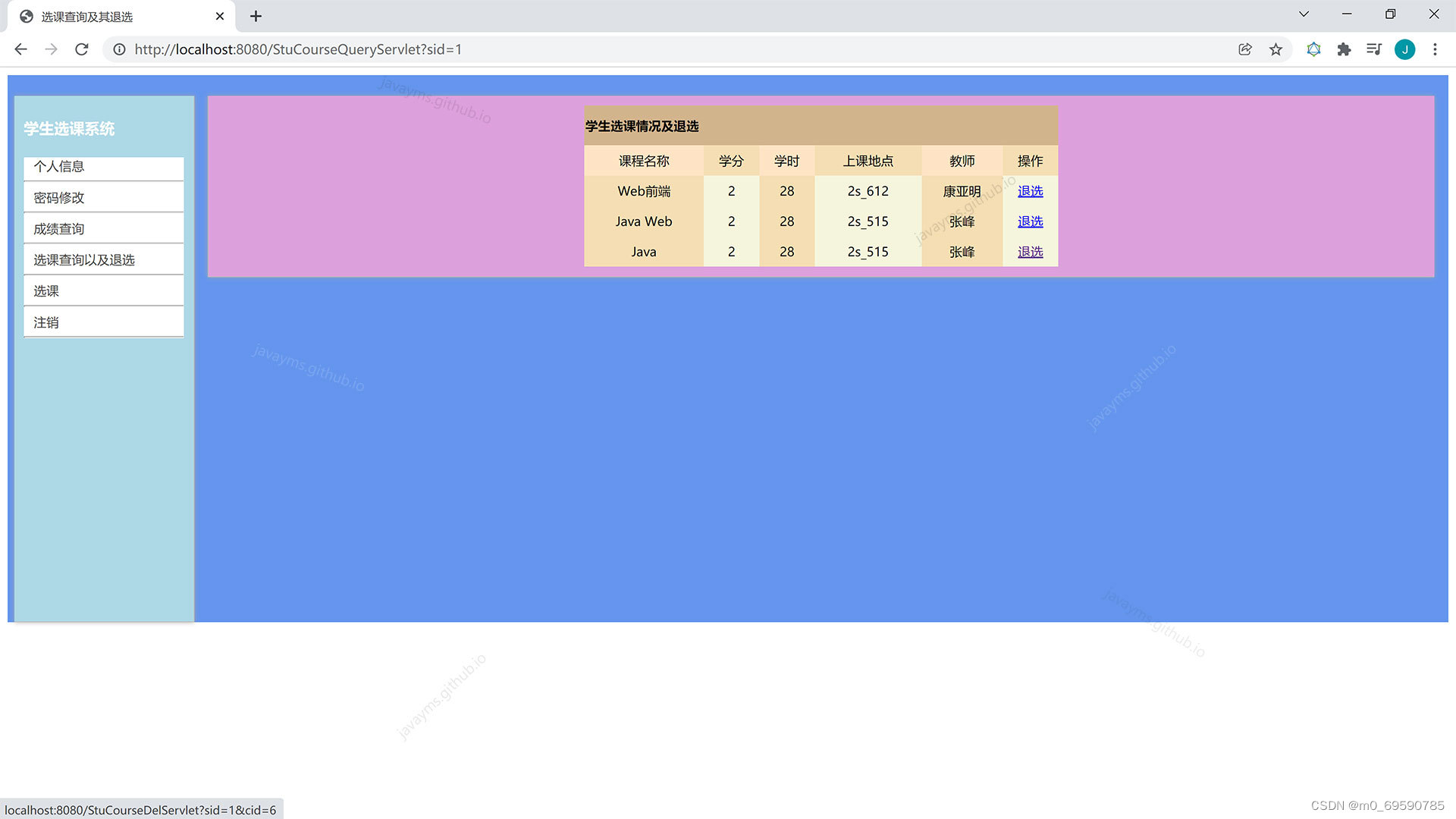Reload the current page
The image size is (1456, 819).
82,49
